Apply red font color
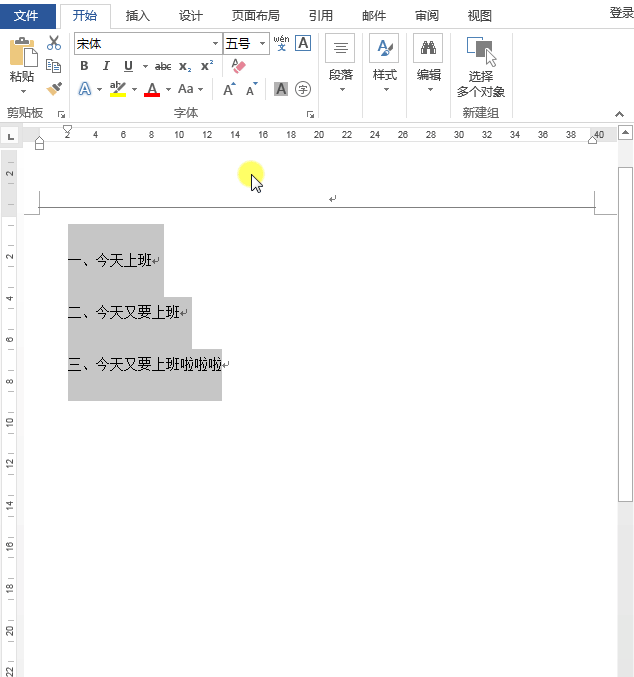This screenshot has height=677, width=634. pyautogui.click(x=152, y=89)
